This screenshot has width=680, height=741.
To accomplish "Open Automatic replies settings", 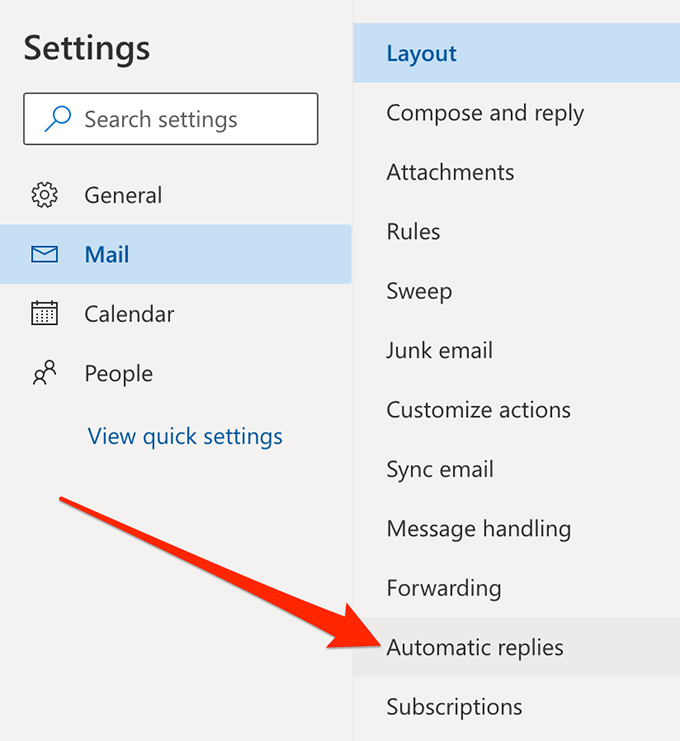I will point(516,647).
